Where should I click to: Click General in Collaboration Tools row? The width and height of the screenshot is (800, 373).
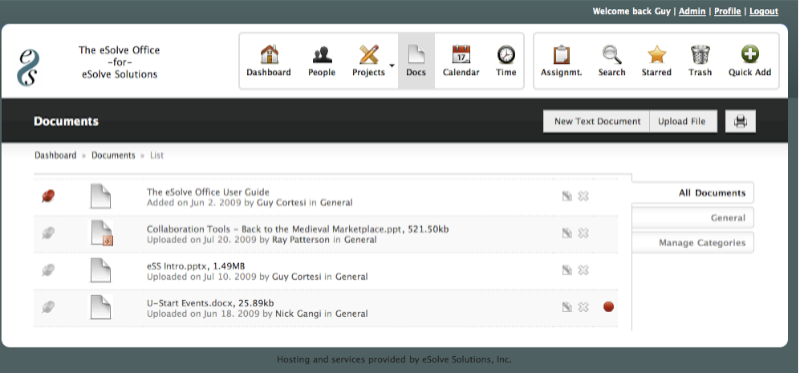point(360,240)
